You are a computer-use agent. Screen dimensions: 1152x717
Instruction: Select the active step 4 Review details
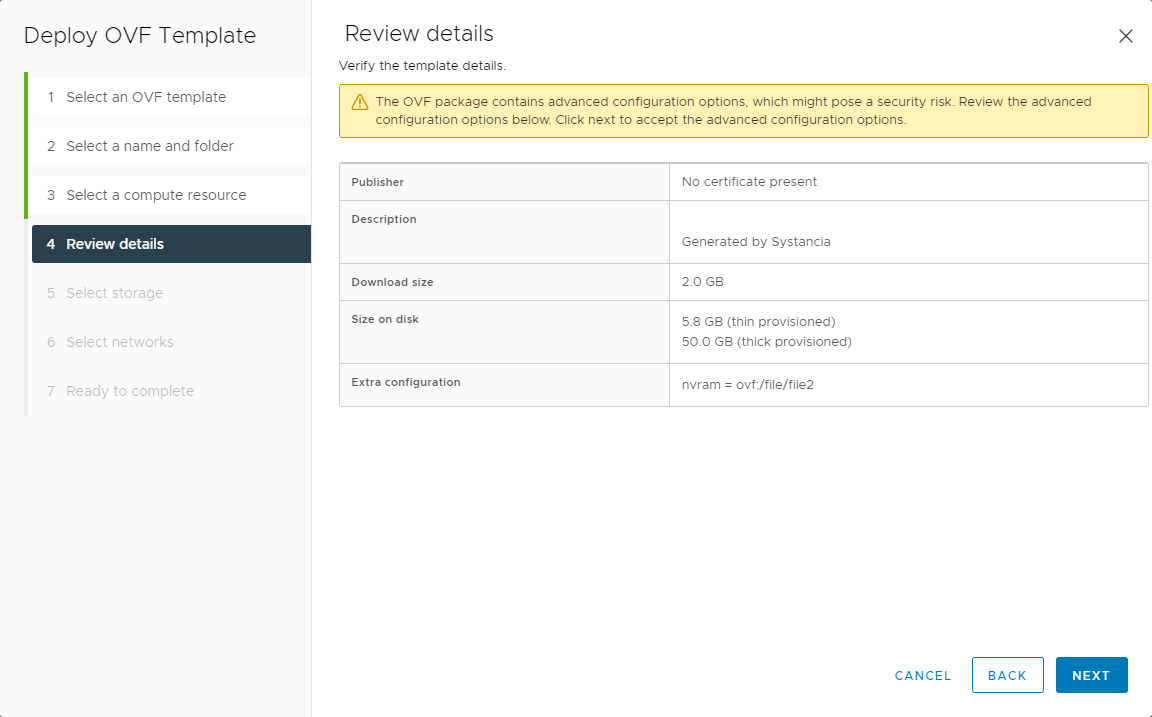(115, 244)
